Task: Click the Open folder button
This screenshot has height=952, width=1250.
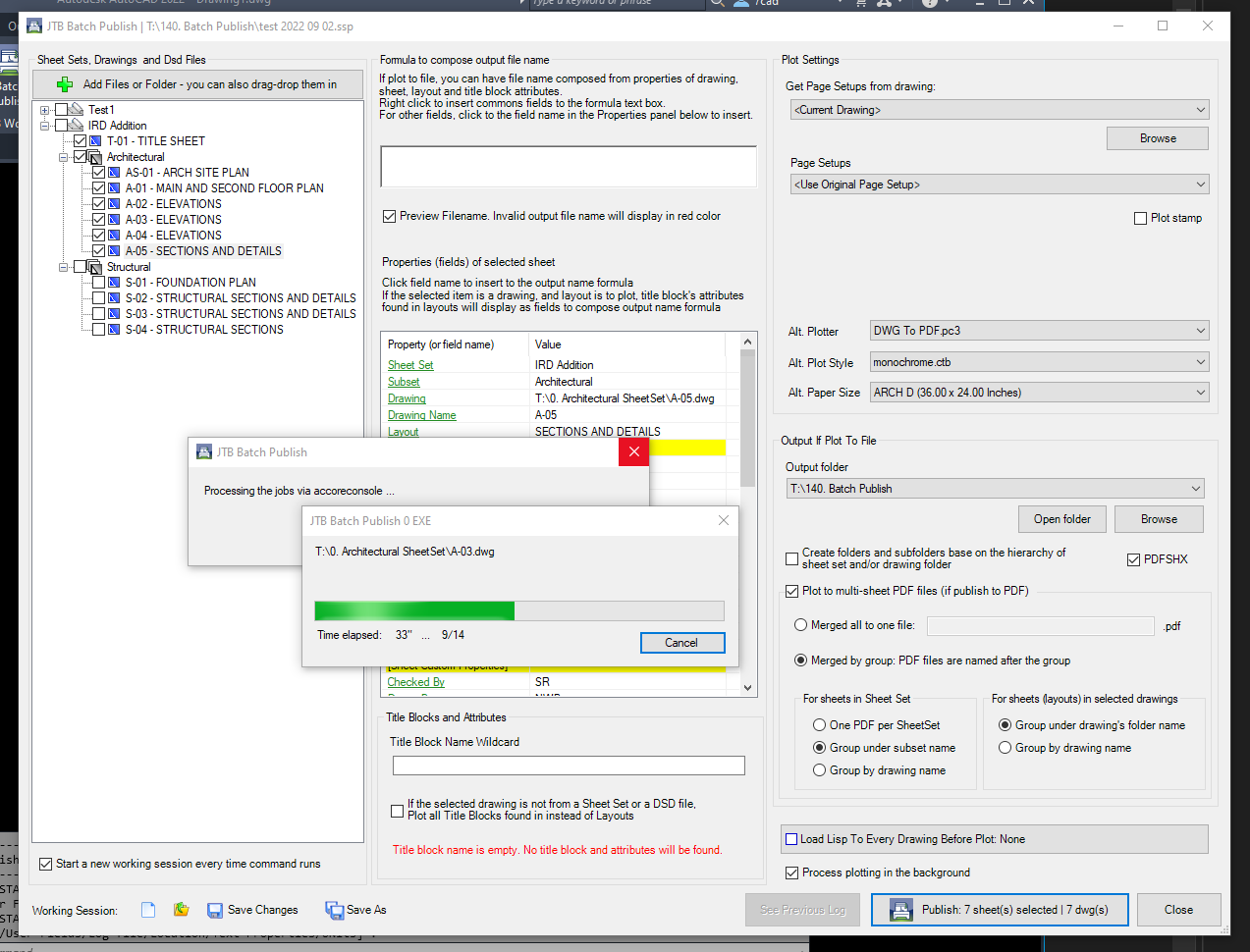Action: (x=1062, y=519)
